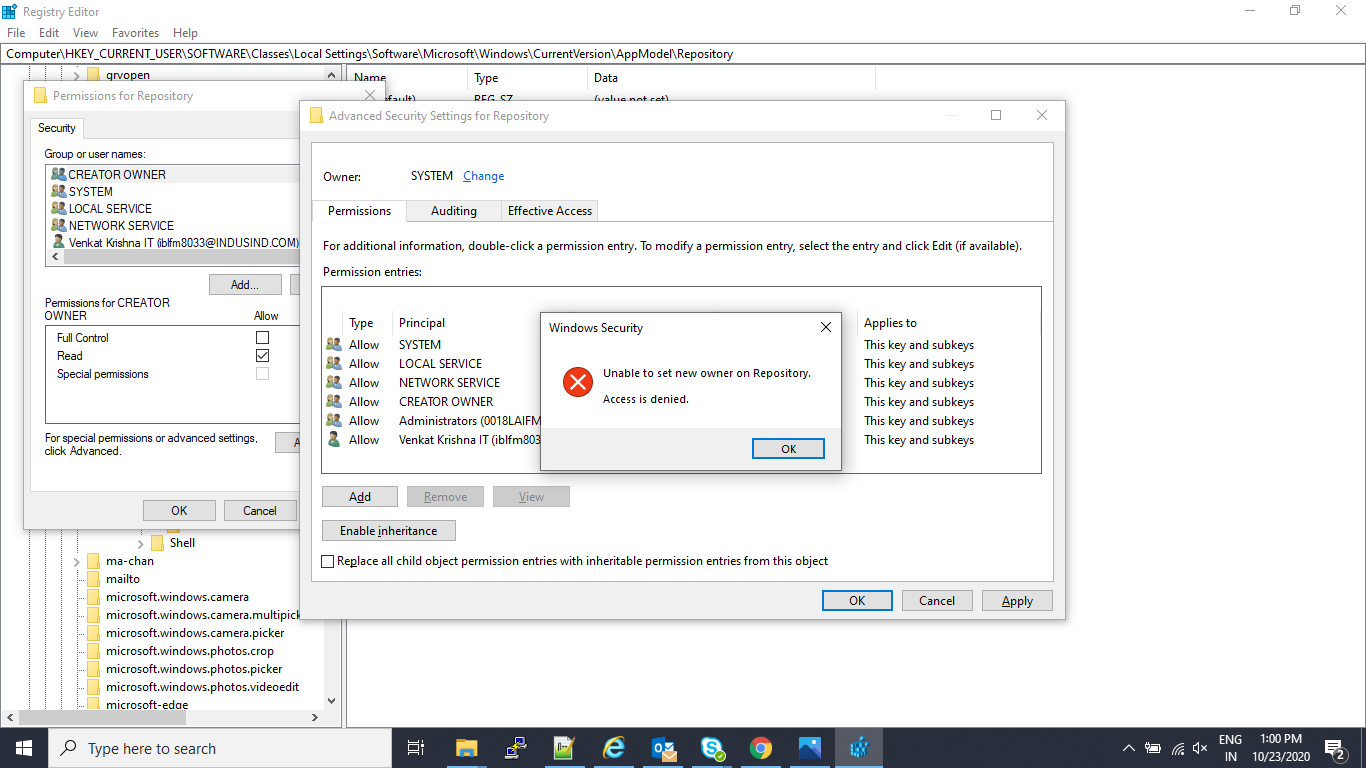Untick the Read Allow checkbox
1366x768 pixels.
(262, 356)
